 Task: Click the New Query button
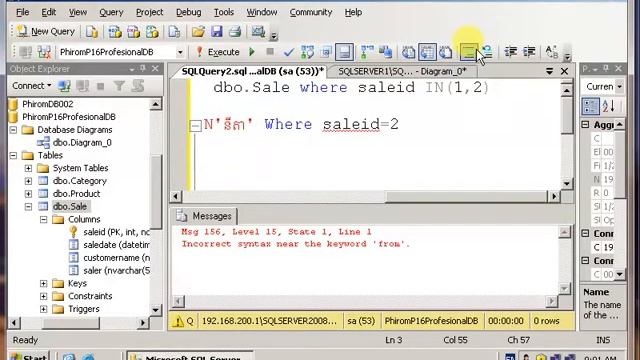coord(46,31)
